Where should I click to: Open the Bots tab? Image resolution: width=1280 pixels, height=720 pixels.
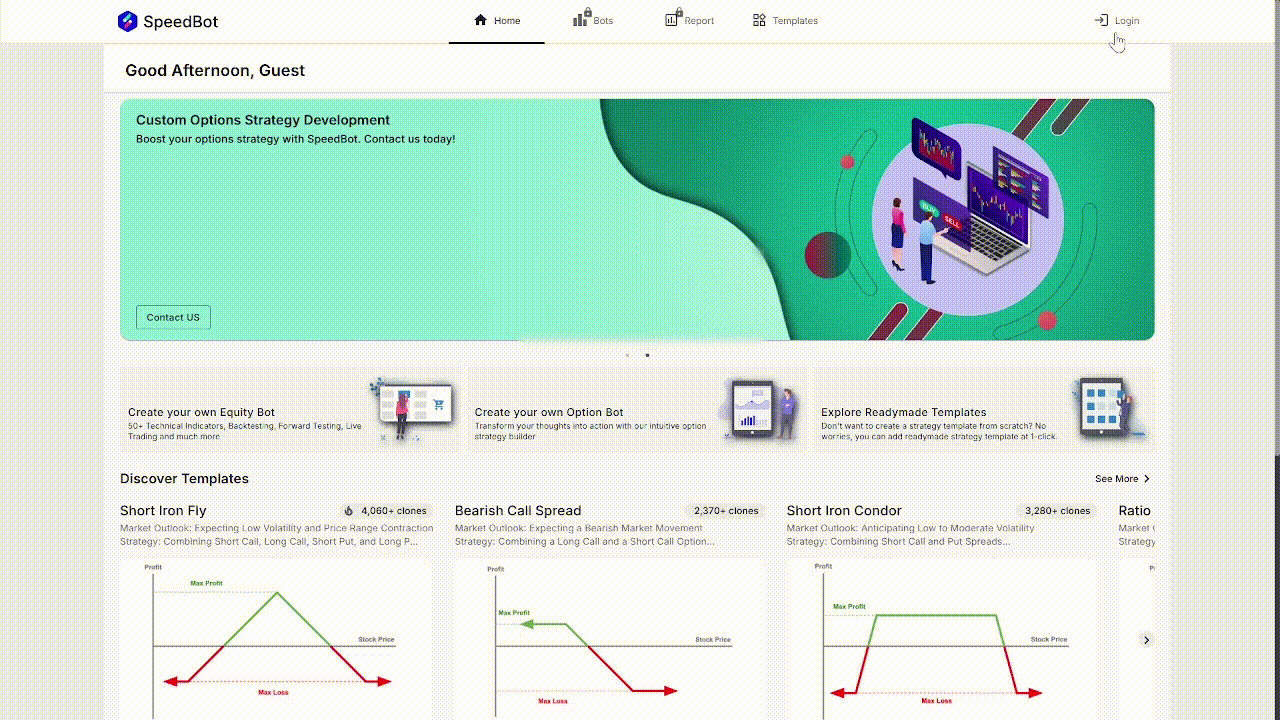tap(593, 21)
